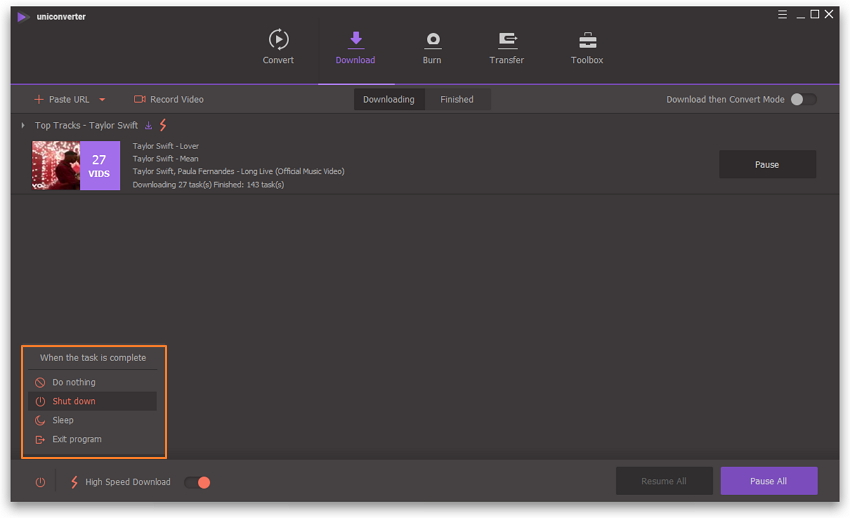The height and width of the screenshot is (518, 850).
Task: Click the High Speed Download lightning icon
Action: click(74, 482)
